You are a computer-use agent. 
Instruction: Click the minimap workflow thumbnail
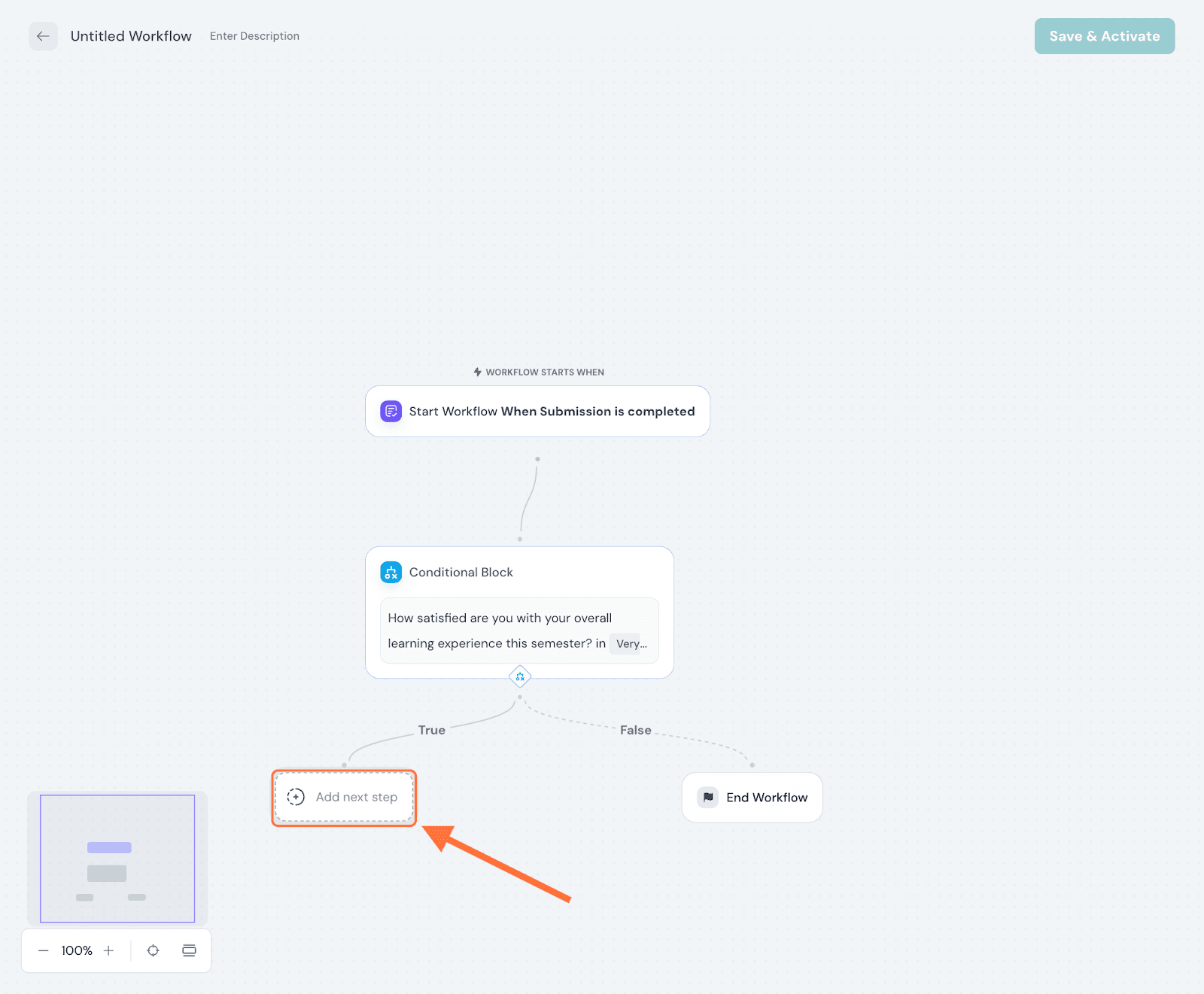pos(117,859)
